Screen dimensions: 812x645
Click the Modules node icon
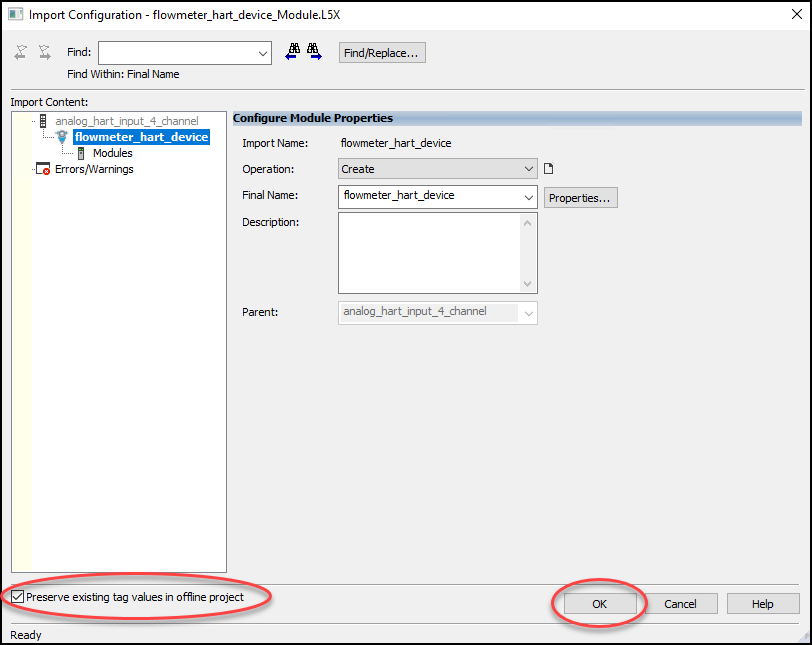[x=81, y=153]
